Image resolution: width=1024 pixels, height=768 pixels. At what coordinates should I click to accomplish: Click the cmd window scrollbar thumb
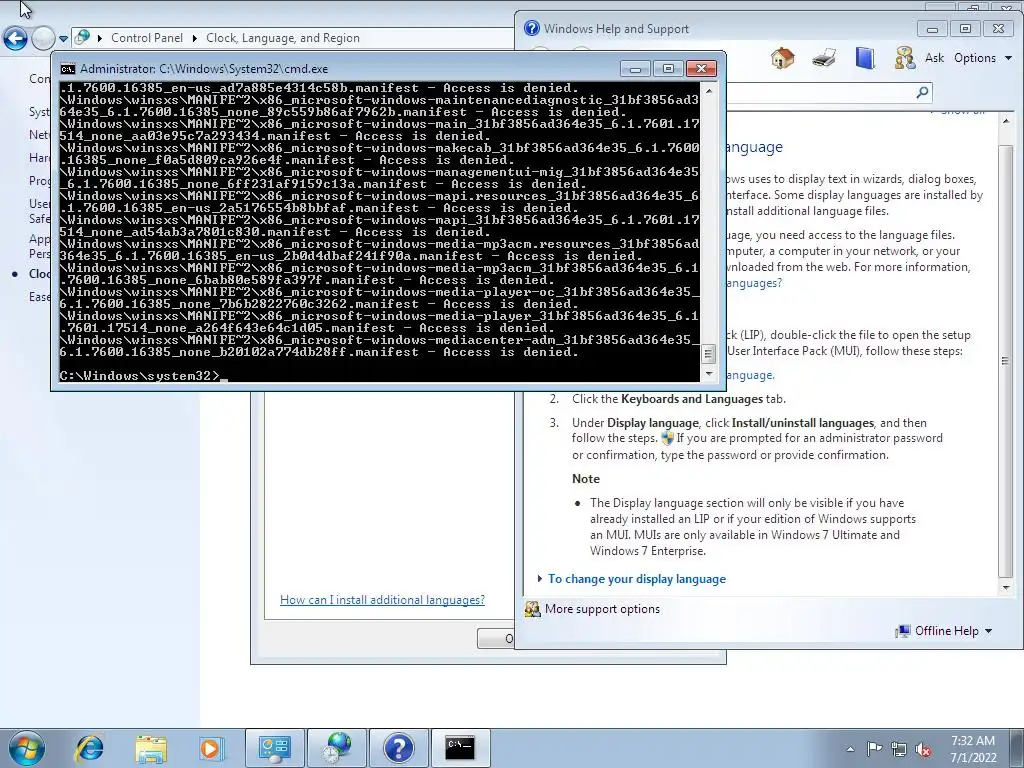click(x=709, y=354)
